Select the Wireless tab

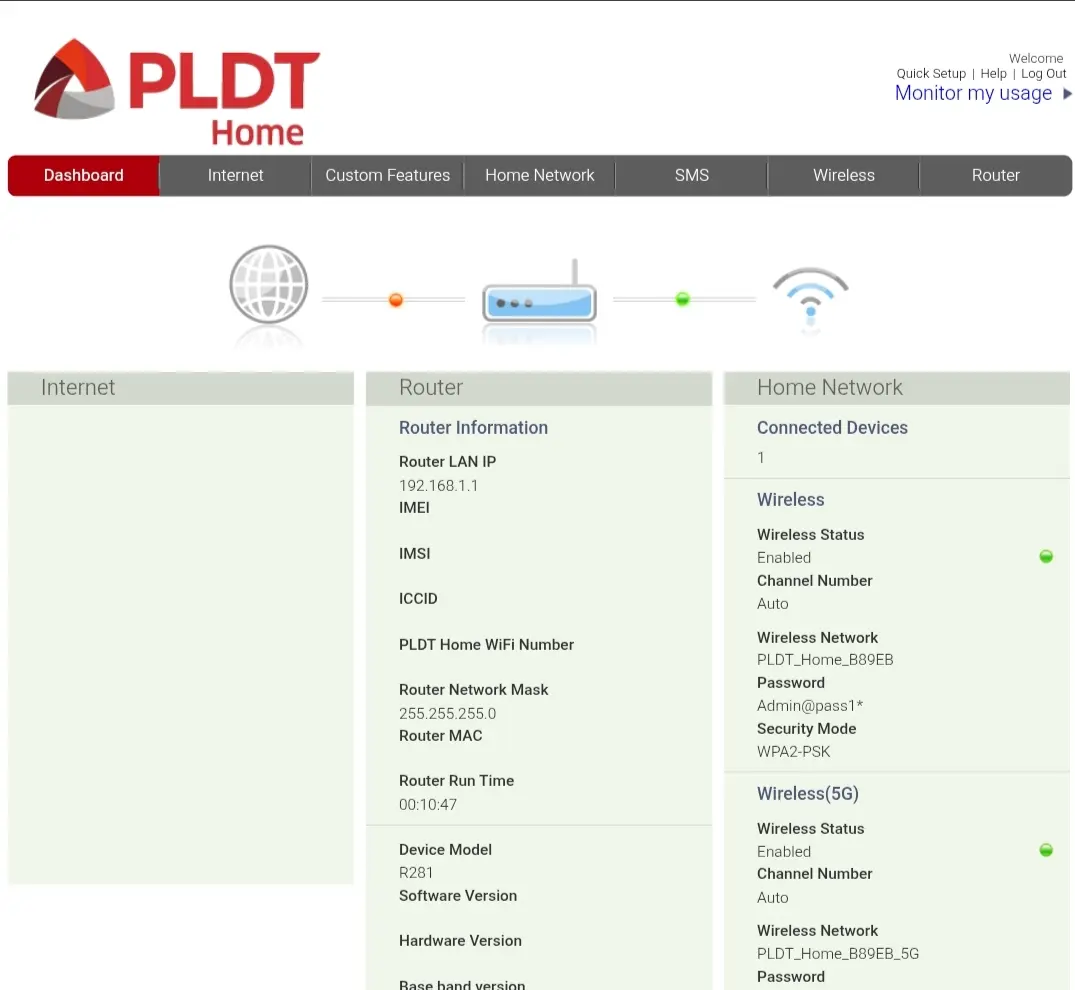pyautogui.click(x=843, y=176)
